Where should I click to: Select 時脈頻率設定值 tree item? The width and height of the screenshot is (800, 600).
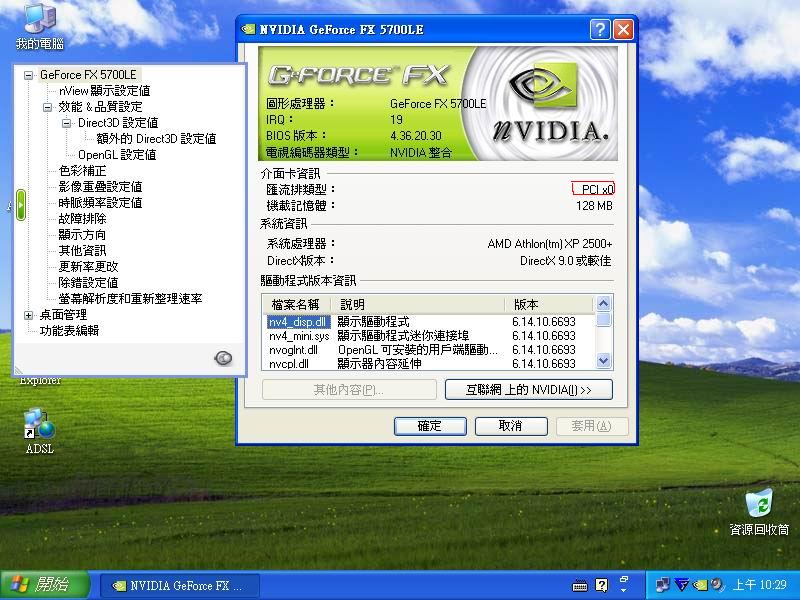coord(100,203)
